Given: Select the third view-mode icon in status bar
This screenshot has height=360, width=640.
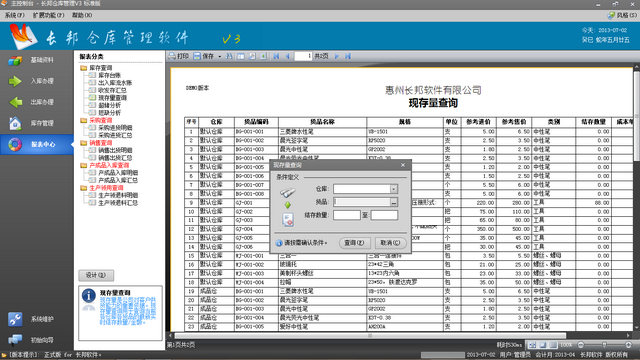Looking at the screenshot, I should (553, 345).
